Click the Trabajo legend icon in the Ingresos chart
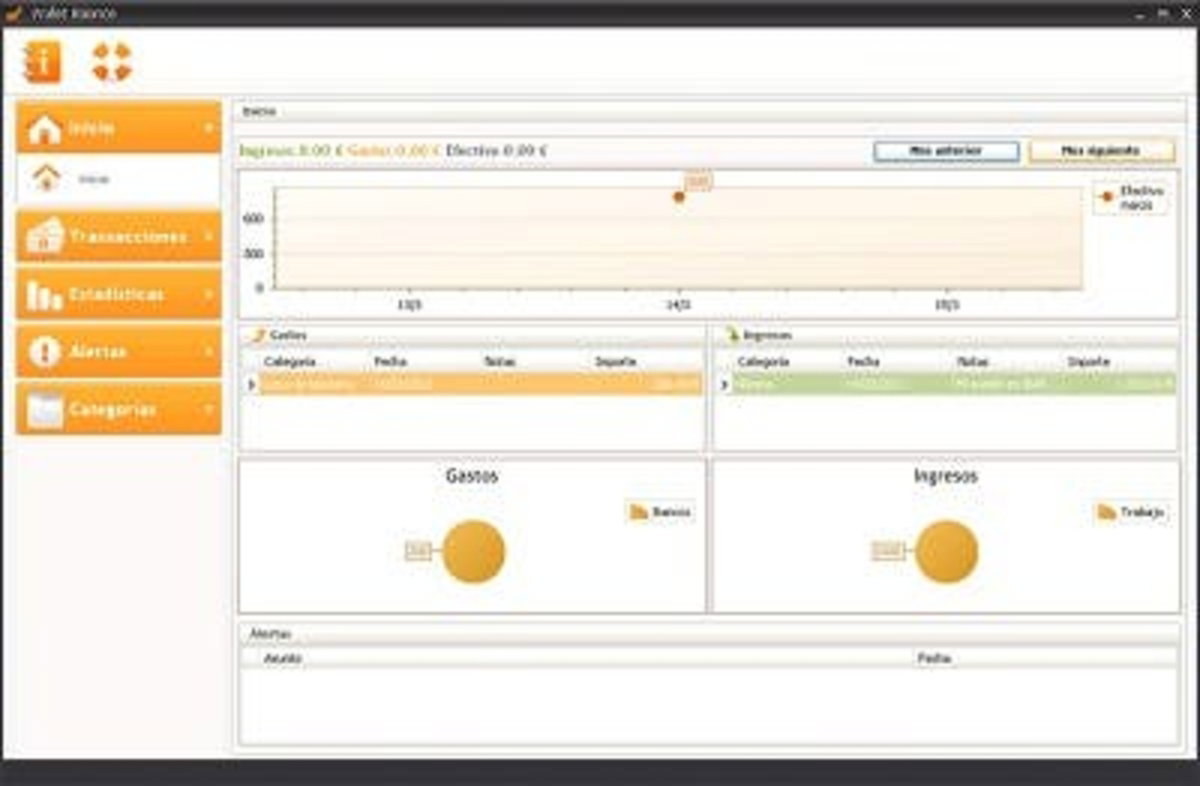 click(1107, 512)
